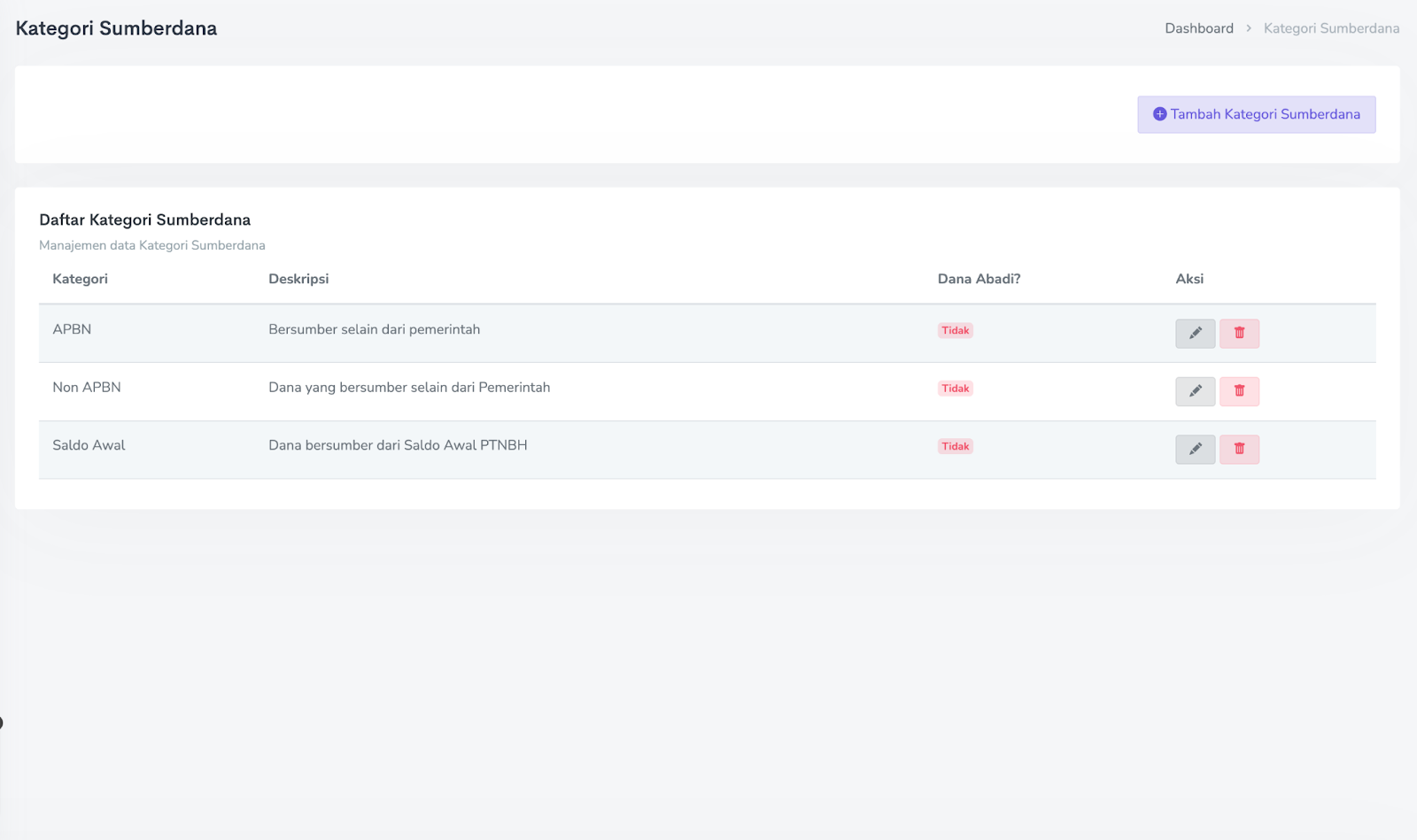The width and height of the screenshot is (1417, 840).
Task: Click the Tidak badge in Non APBN row
Action: tap(955, 389)
